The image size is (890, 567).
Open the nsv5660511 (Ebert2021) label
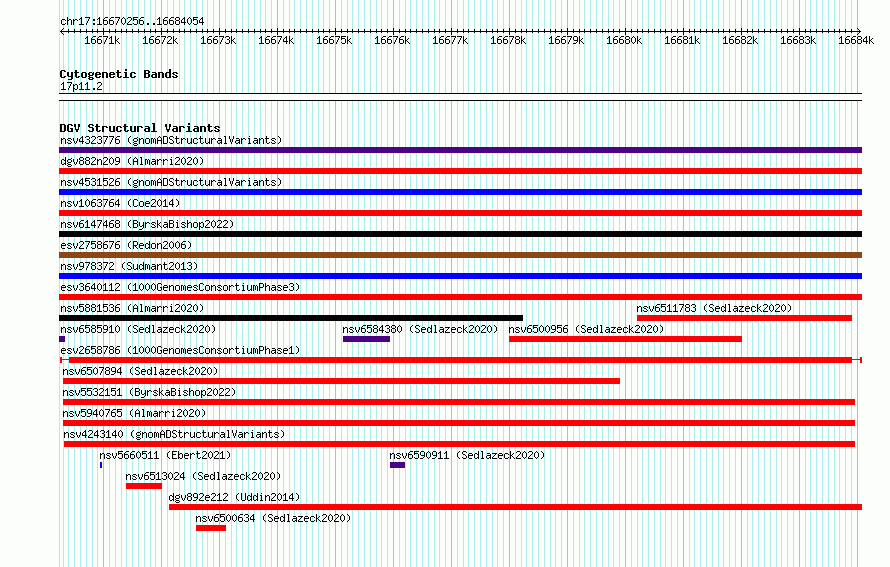(x=165, y=455)
